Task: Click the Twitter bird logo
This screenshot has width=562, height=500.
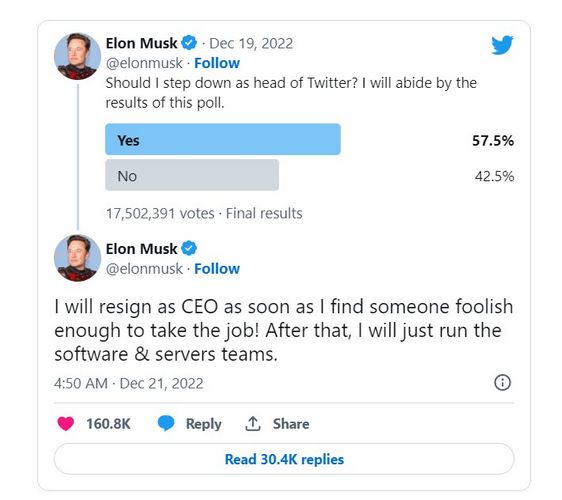Action: pos(502,45)
